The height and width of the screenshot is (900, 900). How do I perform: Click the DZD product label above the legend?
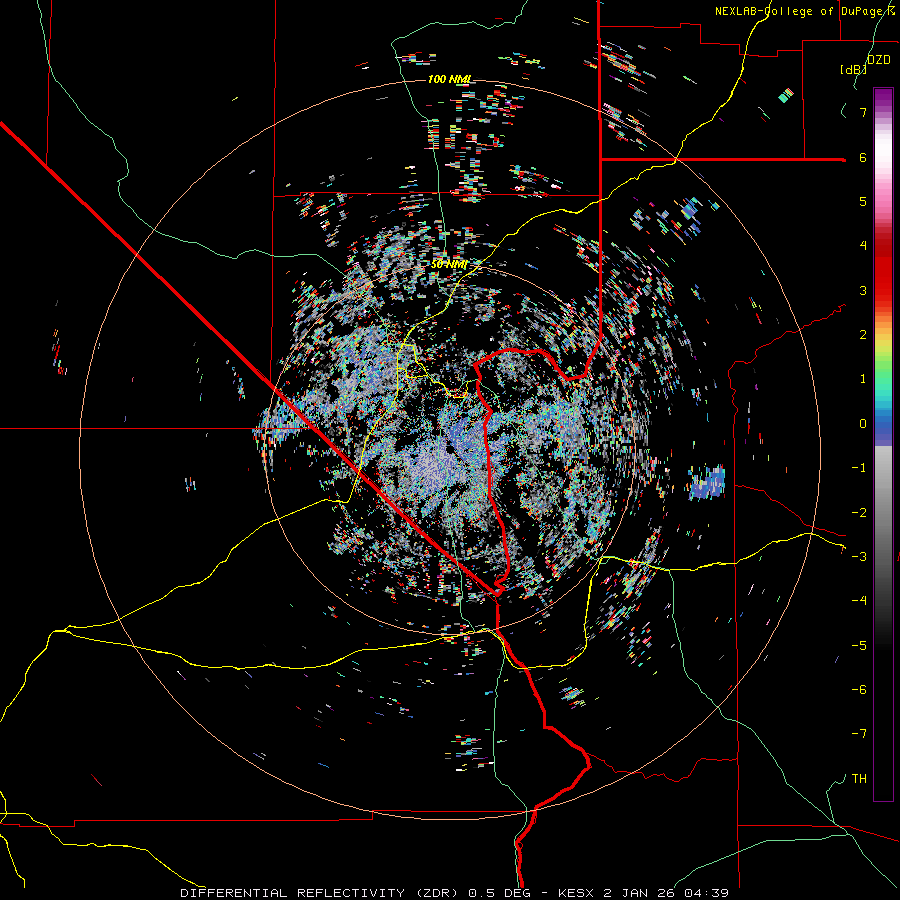[x=879, y=60]
